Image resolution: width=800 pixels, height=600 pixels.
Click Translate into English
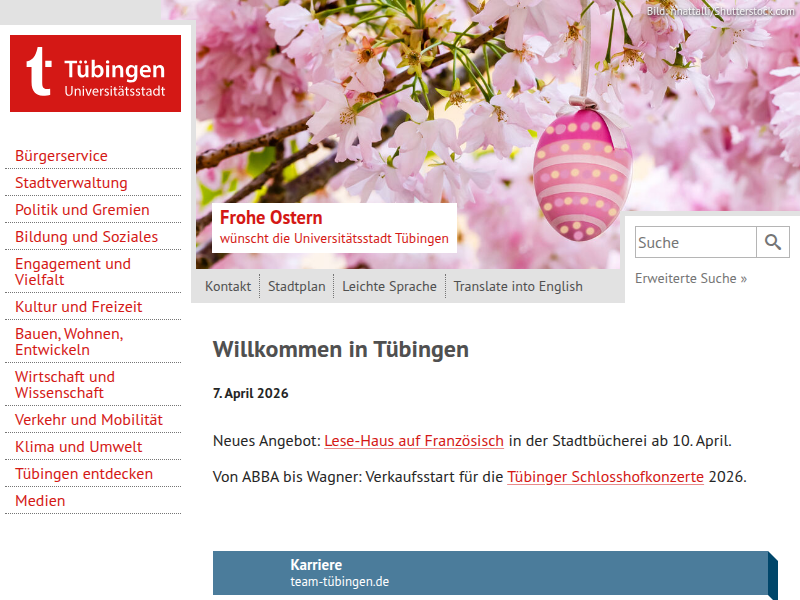[x=517, y=286]
